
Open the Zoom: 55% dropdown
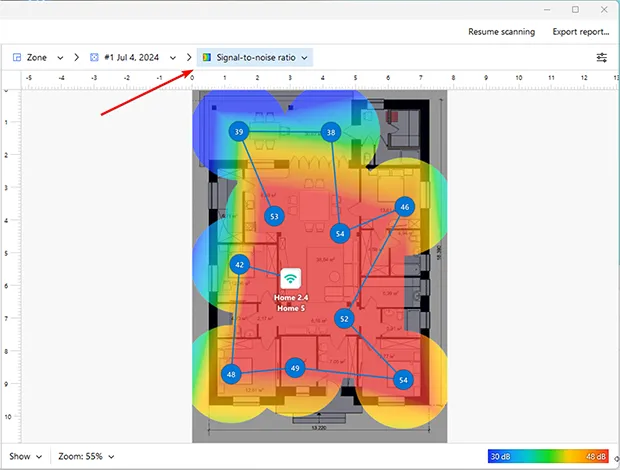[85, 456]
